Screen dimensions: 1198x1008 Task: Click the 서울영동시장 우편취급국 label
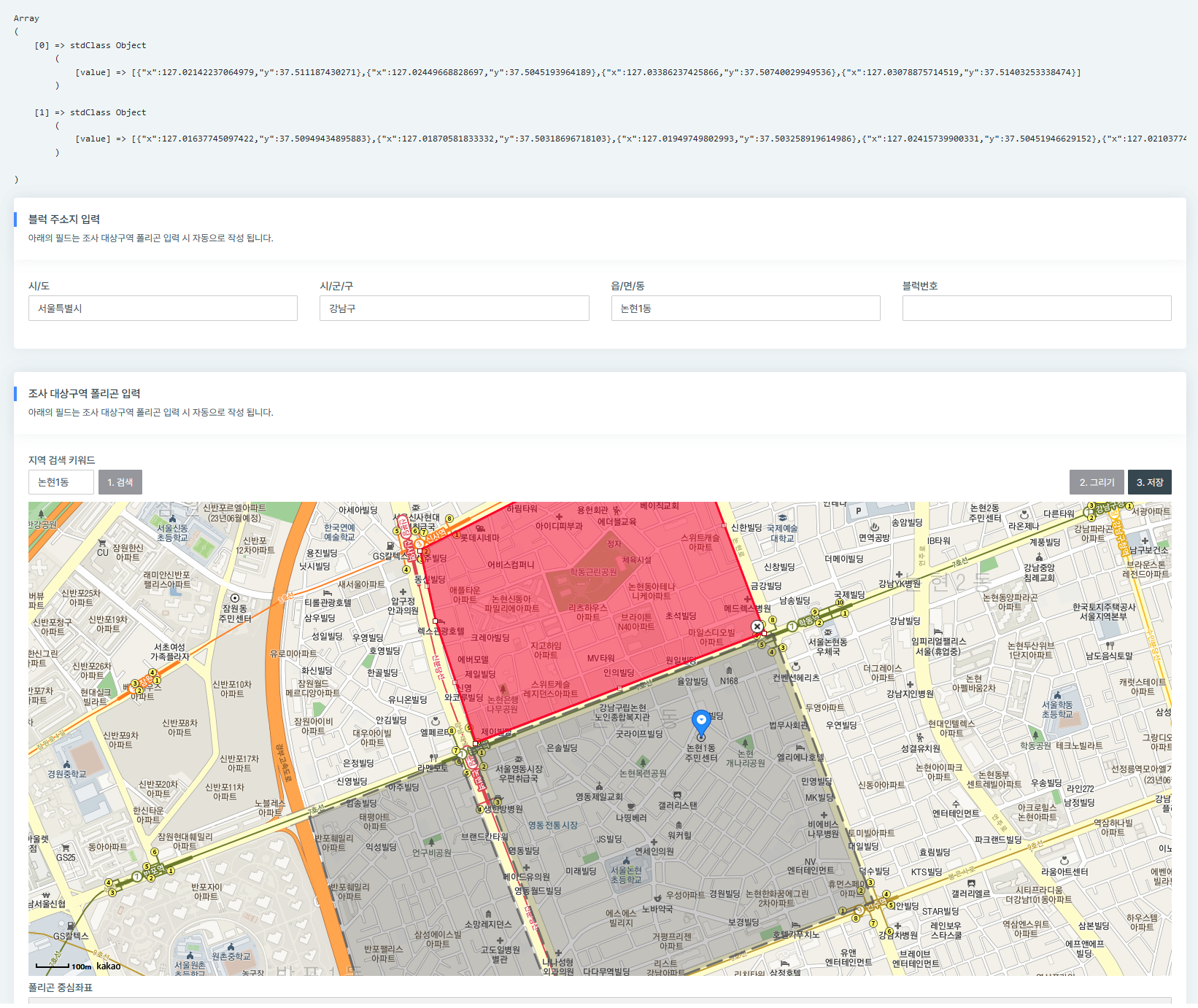(519, 774)
